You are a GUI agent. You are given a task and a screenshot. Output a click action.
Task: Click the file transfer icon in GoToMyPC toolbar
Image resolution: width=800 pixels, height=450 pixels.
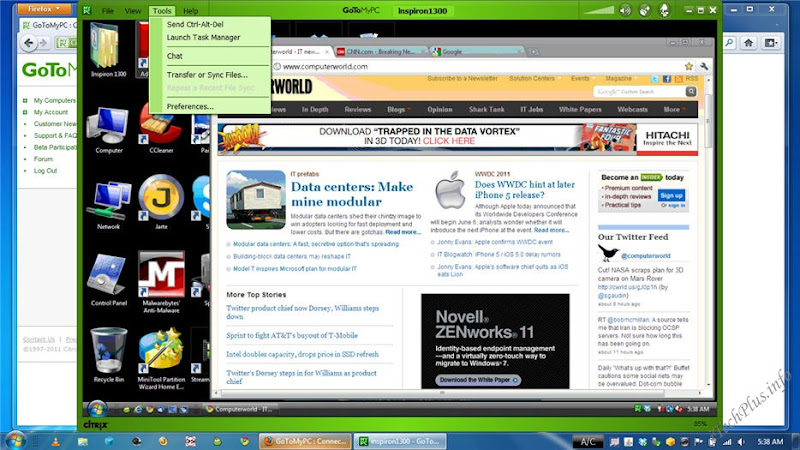tap(664, 10)
